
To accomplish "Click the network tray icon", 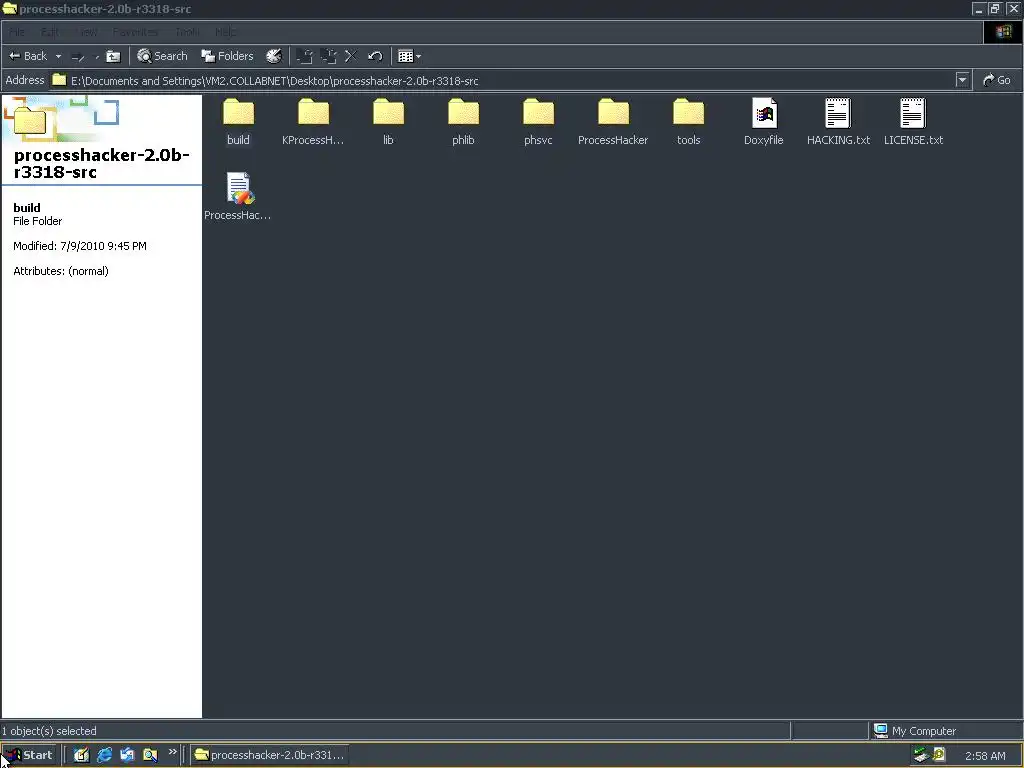I will tap(921, 755).
